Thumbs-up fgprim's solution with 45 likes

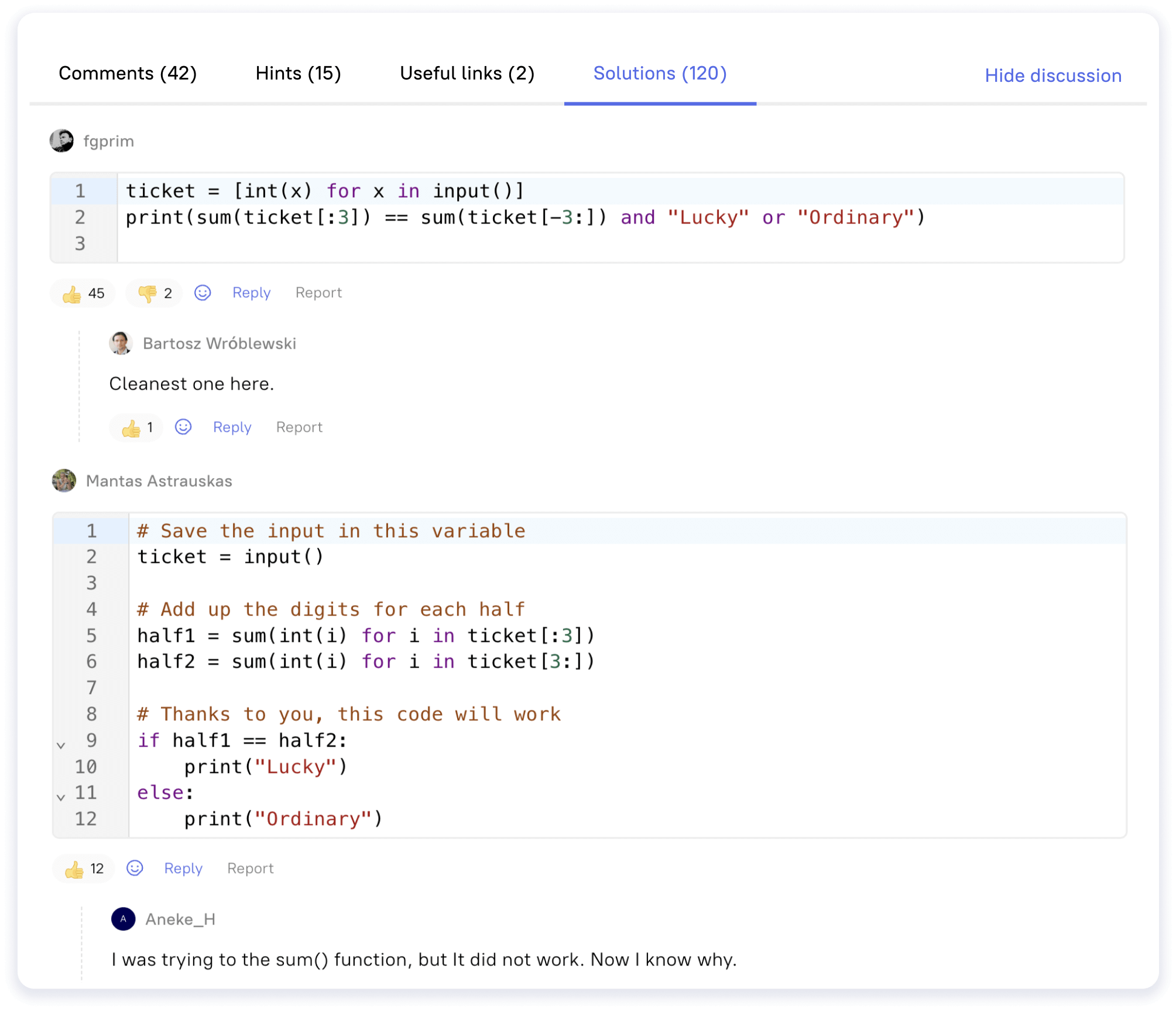pyautogui.click(x=83, y=293)
